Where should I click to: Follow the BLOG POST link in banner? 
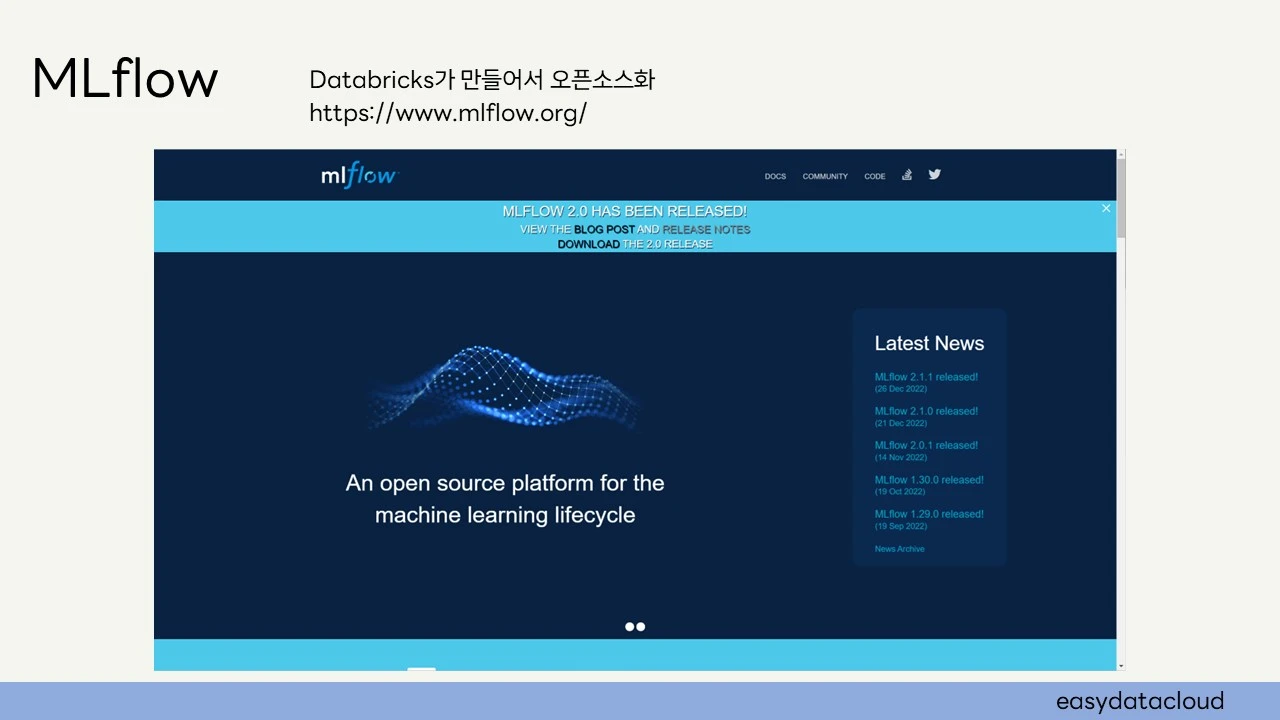click(604, 229)
